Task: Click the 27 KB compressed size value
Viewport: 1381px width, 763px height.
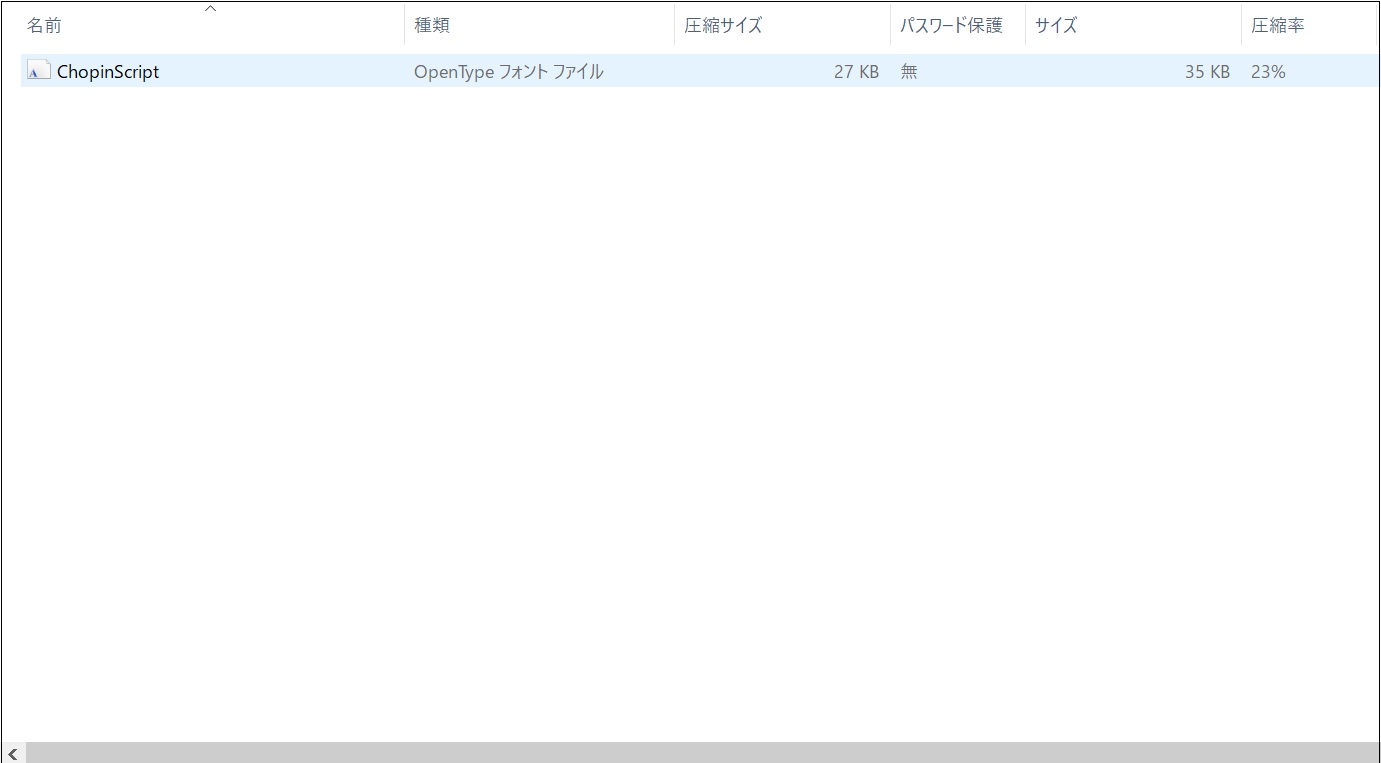Action: (856, 72)
